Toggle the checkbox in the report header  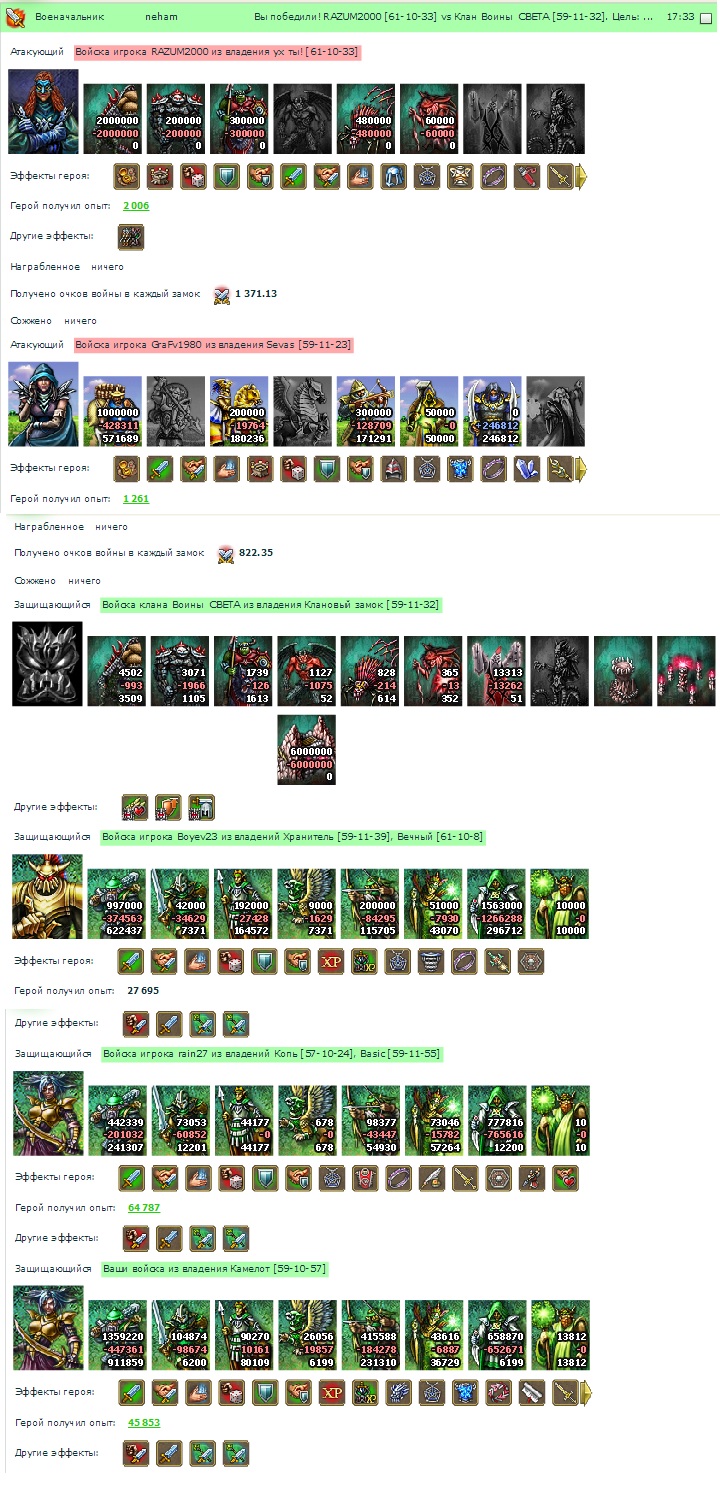pyautogui.click(x=707, y=17)
